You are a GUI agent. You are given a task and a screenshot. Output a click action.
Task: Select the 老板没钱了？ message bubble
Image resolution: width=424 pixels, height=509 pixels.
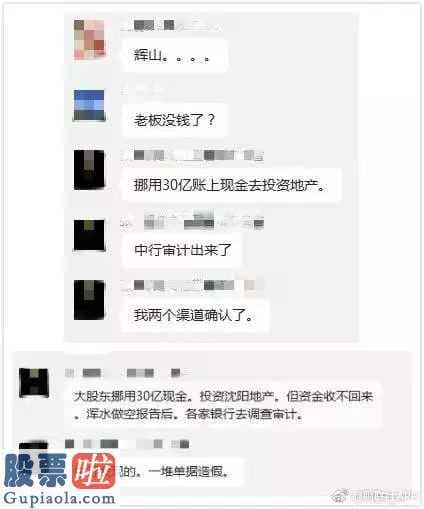(x=174, y=120)
